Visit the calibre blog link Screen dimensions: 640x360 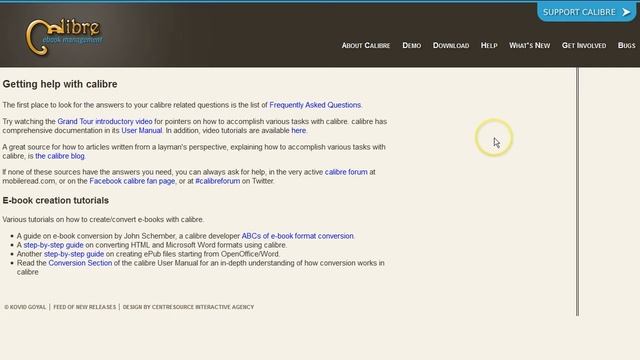point(60,156)
